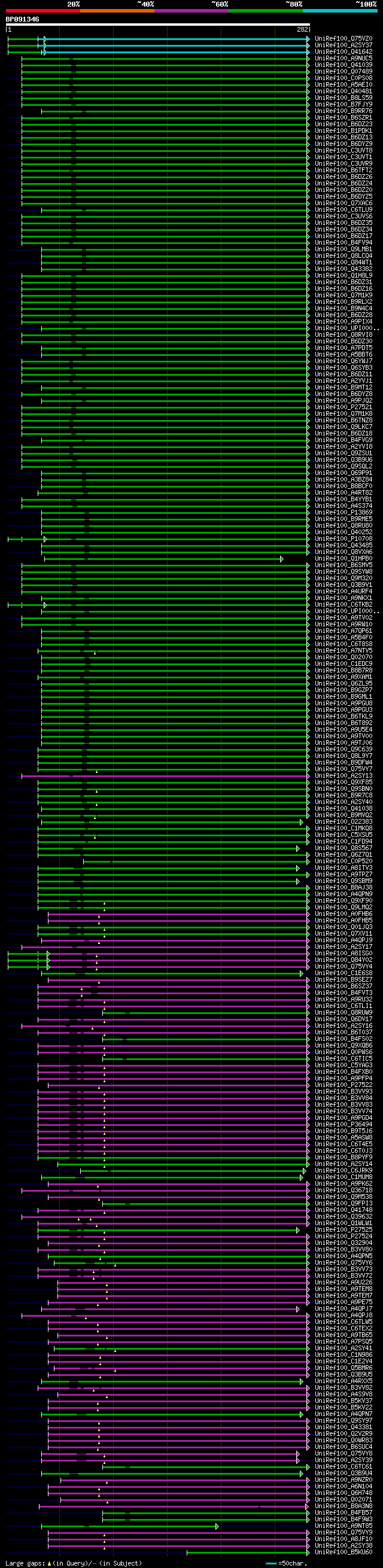Click the green ~80% identity legend segment
The height and width of the screenshot is (1568, 383).
click(x=266, y=11)
